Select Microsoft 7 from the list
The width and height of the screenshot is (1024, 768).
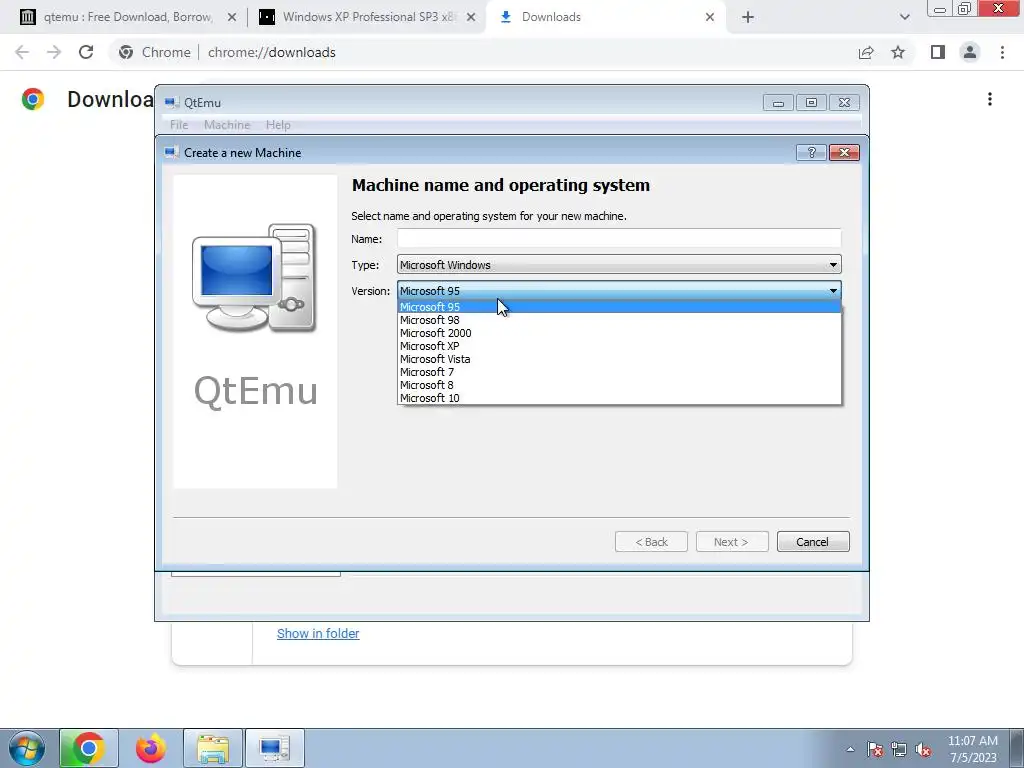click(x=619, y=372)
